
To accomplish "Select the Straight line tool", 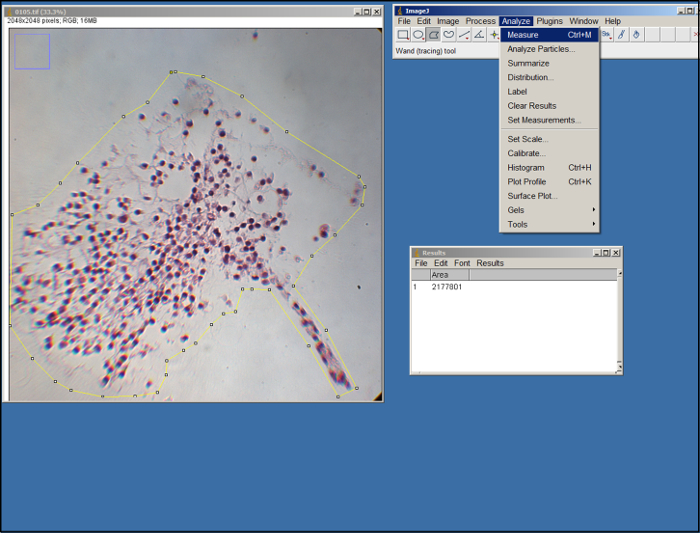I will click(464, 35).
